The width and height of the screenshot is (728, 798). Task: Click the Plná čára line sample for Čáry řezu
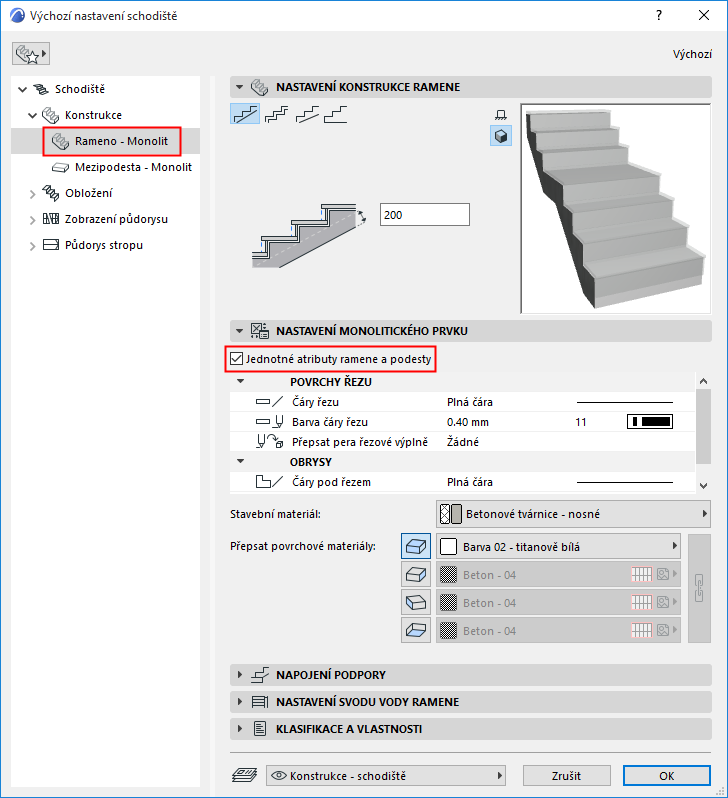[x=625, y=402]
